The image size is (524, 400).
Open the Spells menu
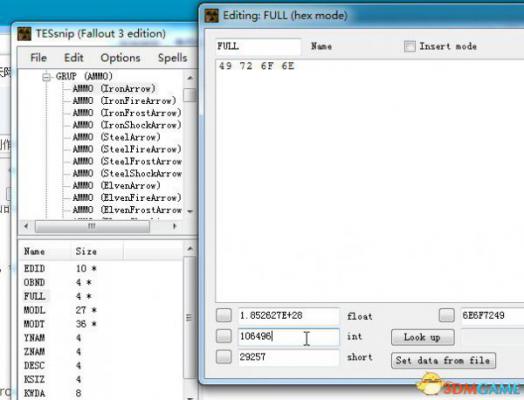[172, 58]
